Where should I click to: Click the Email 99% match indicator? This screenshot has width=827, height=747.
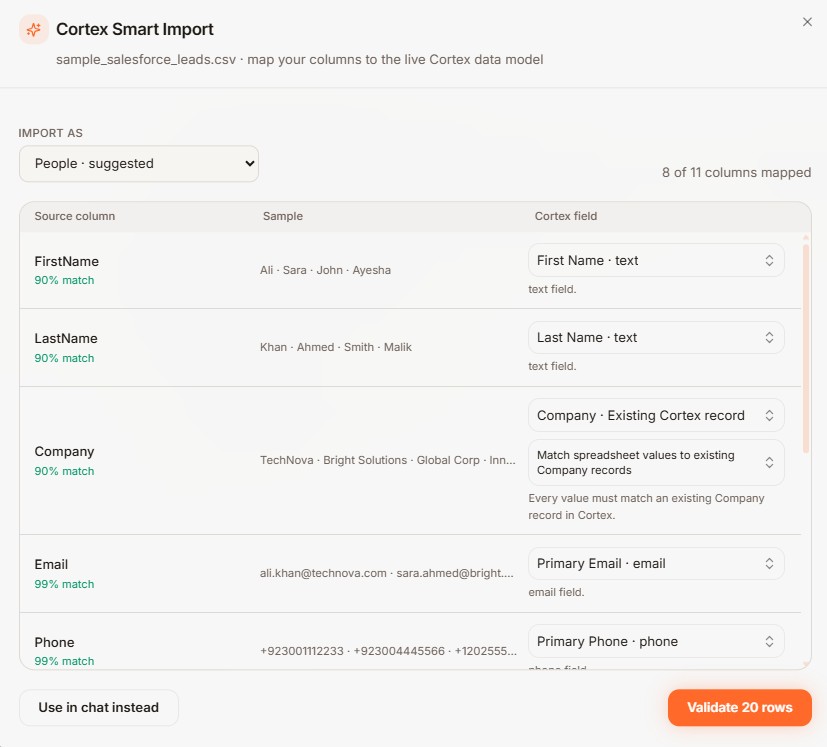[x=64, y=584]
